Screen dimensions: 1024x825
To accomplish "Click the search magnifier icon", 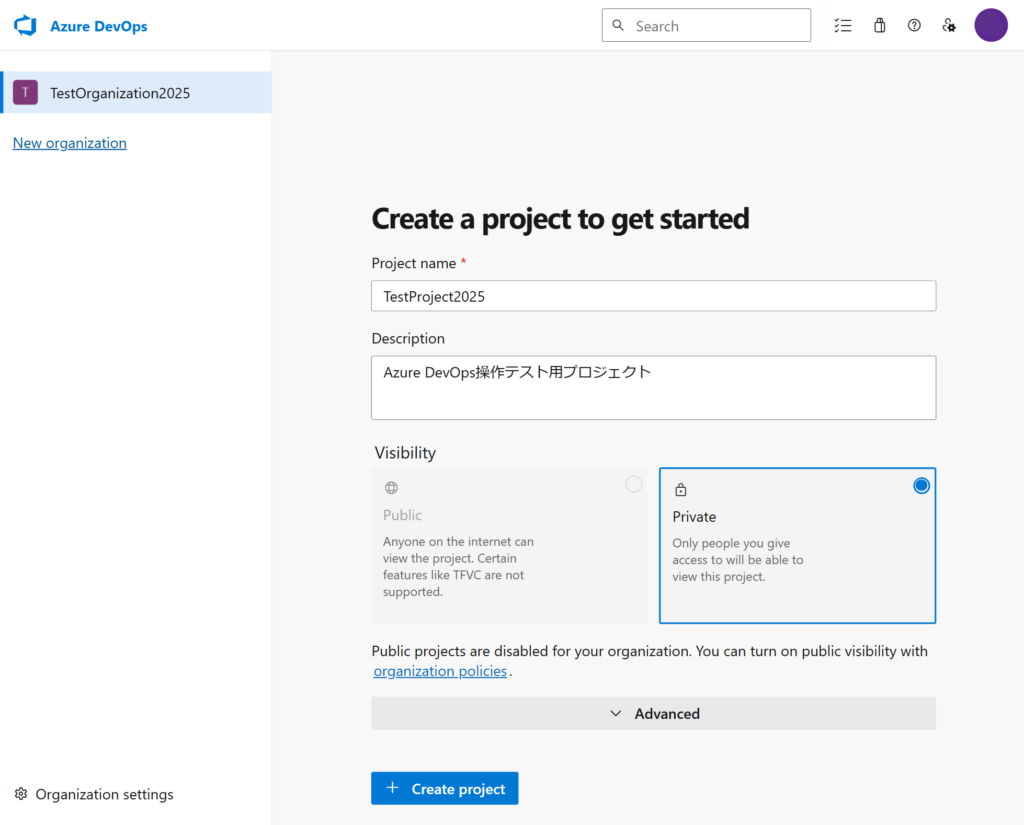I will (618, 25).
